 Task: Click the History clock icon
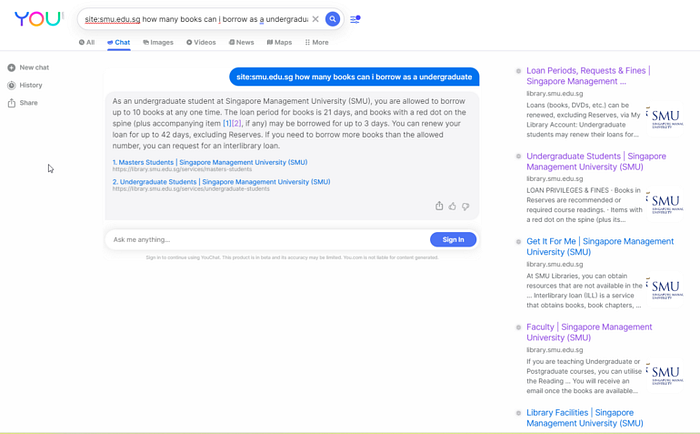tap(12, 85)
